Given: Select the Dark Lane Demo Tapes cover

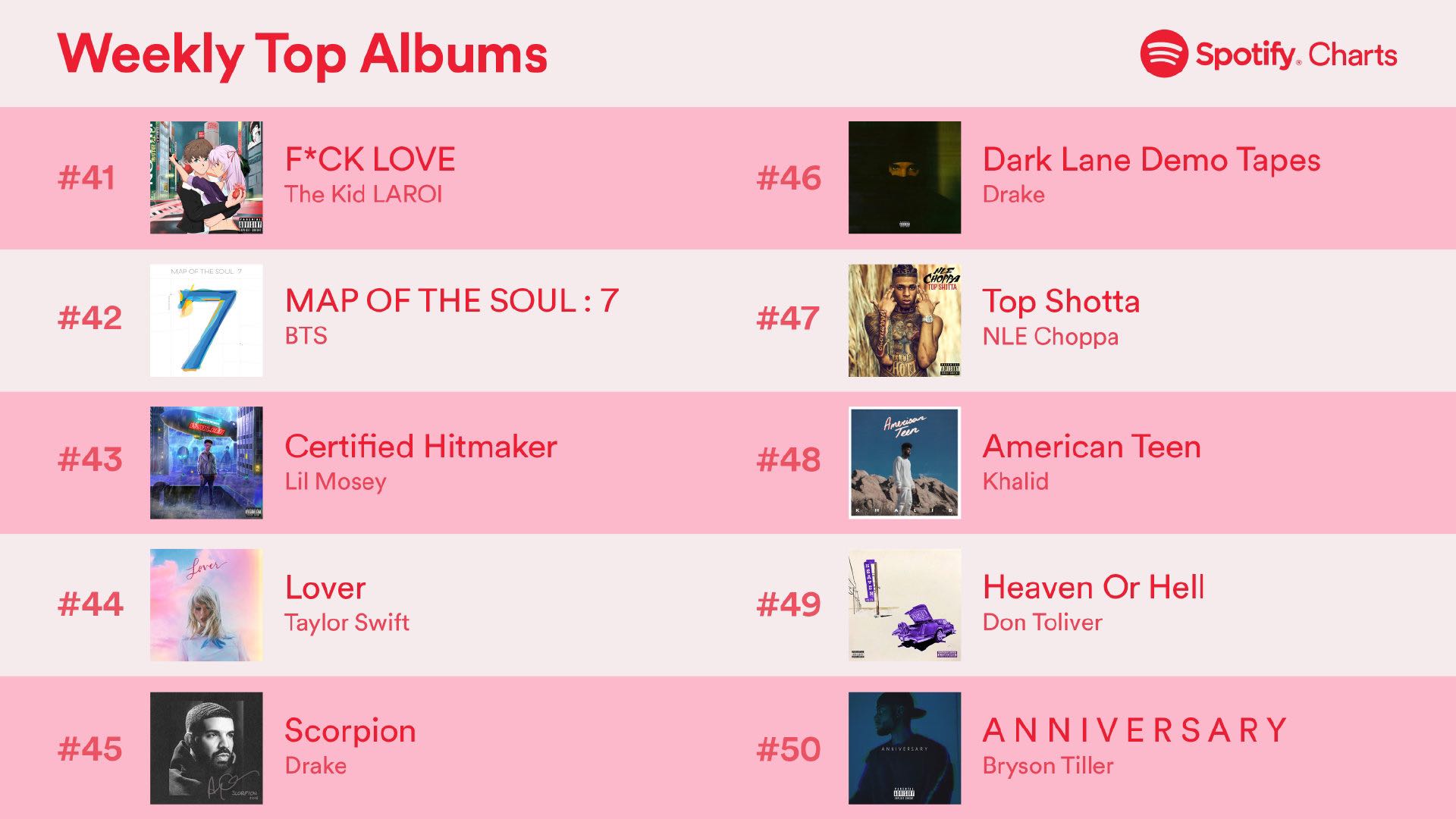Looking at the screenshot, I should coord(905,177).
